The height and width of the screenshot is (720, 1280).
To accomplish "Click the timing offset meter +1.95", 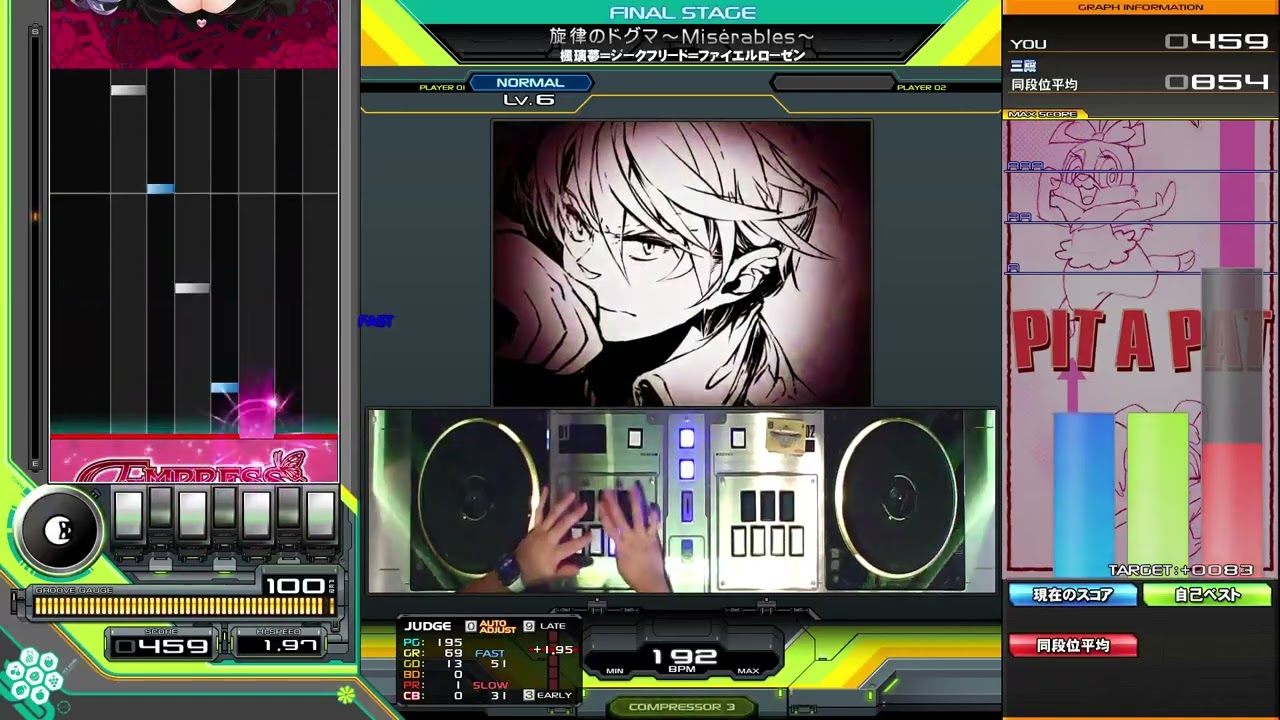I will pos(553,650).
